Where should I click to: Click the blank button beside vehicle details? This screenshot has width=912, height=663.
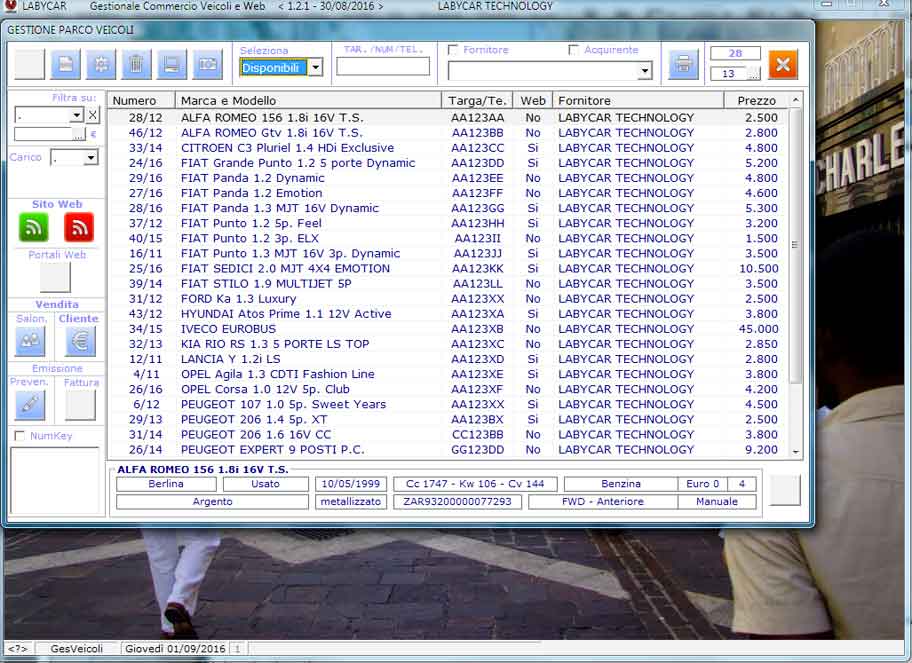pyautogui.click(x=785, y=490)
